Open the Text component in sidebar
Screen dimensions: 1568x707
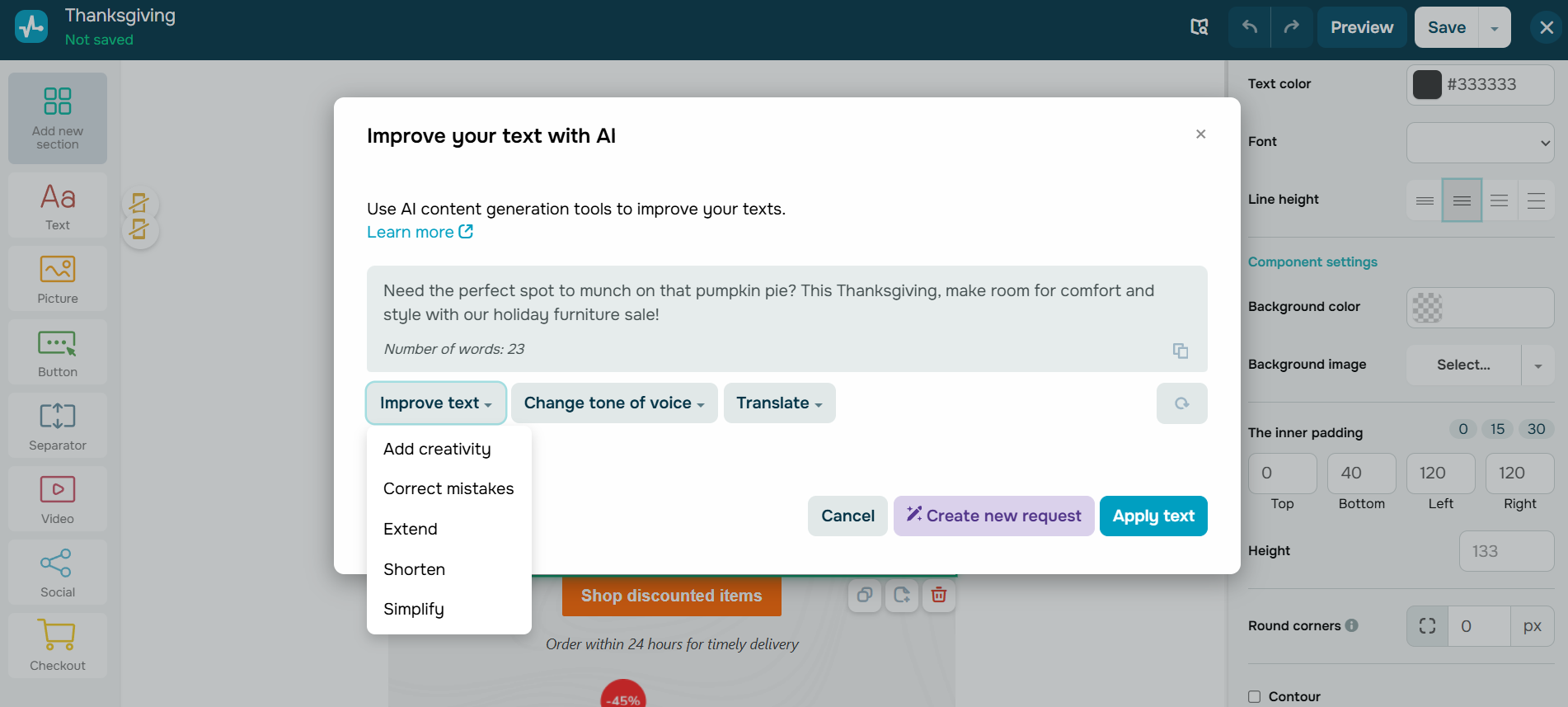click(58, 205)
